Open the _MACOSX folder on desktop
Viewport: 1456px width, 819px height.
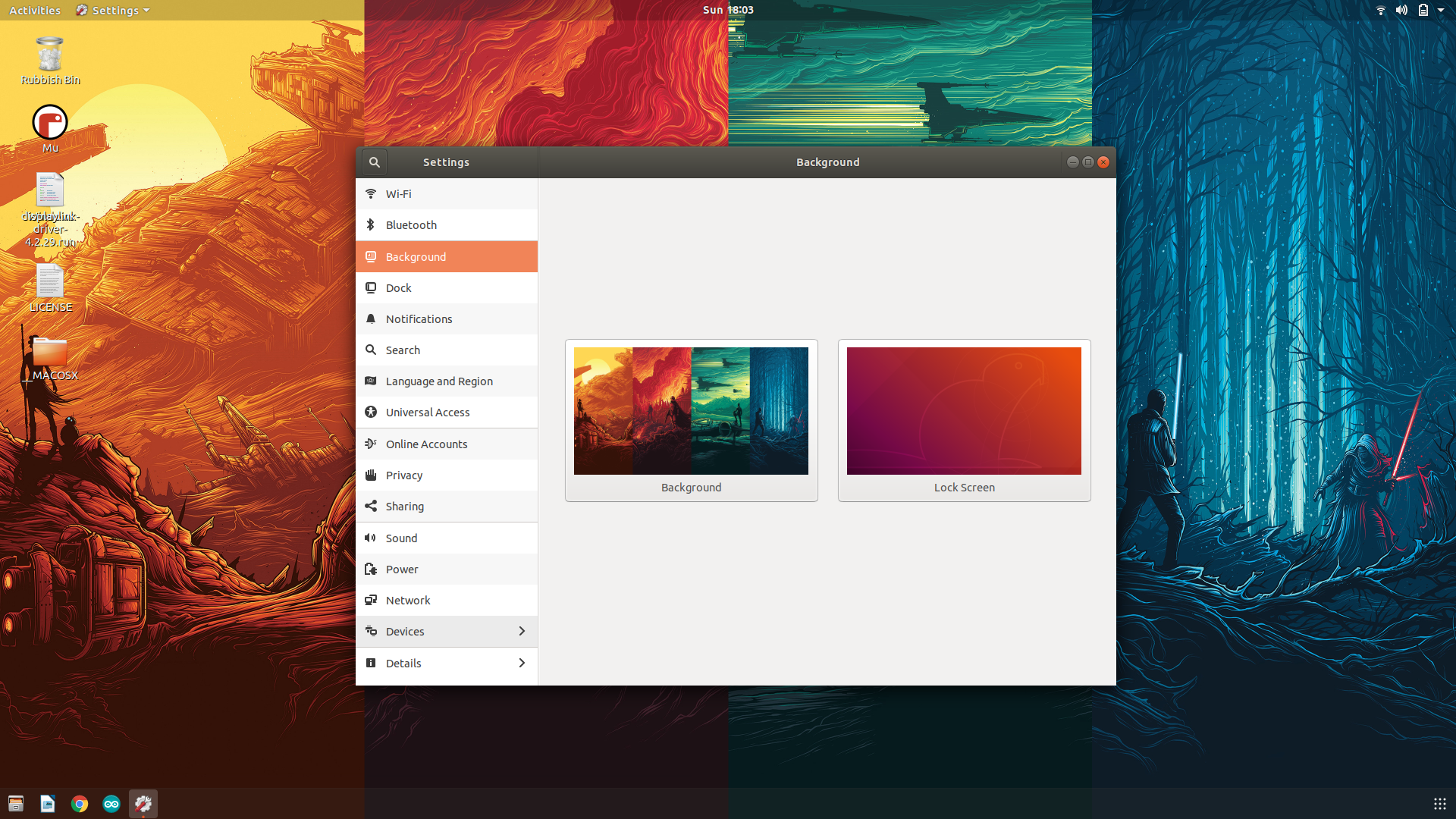click(x=50, y=355)
